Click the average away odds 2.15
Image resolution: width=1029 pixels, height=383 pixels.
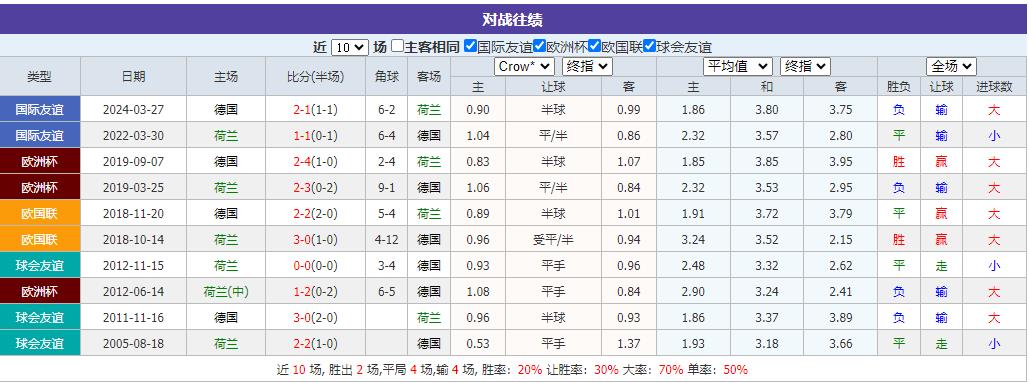[841, 240]
